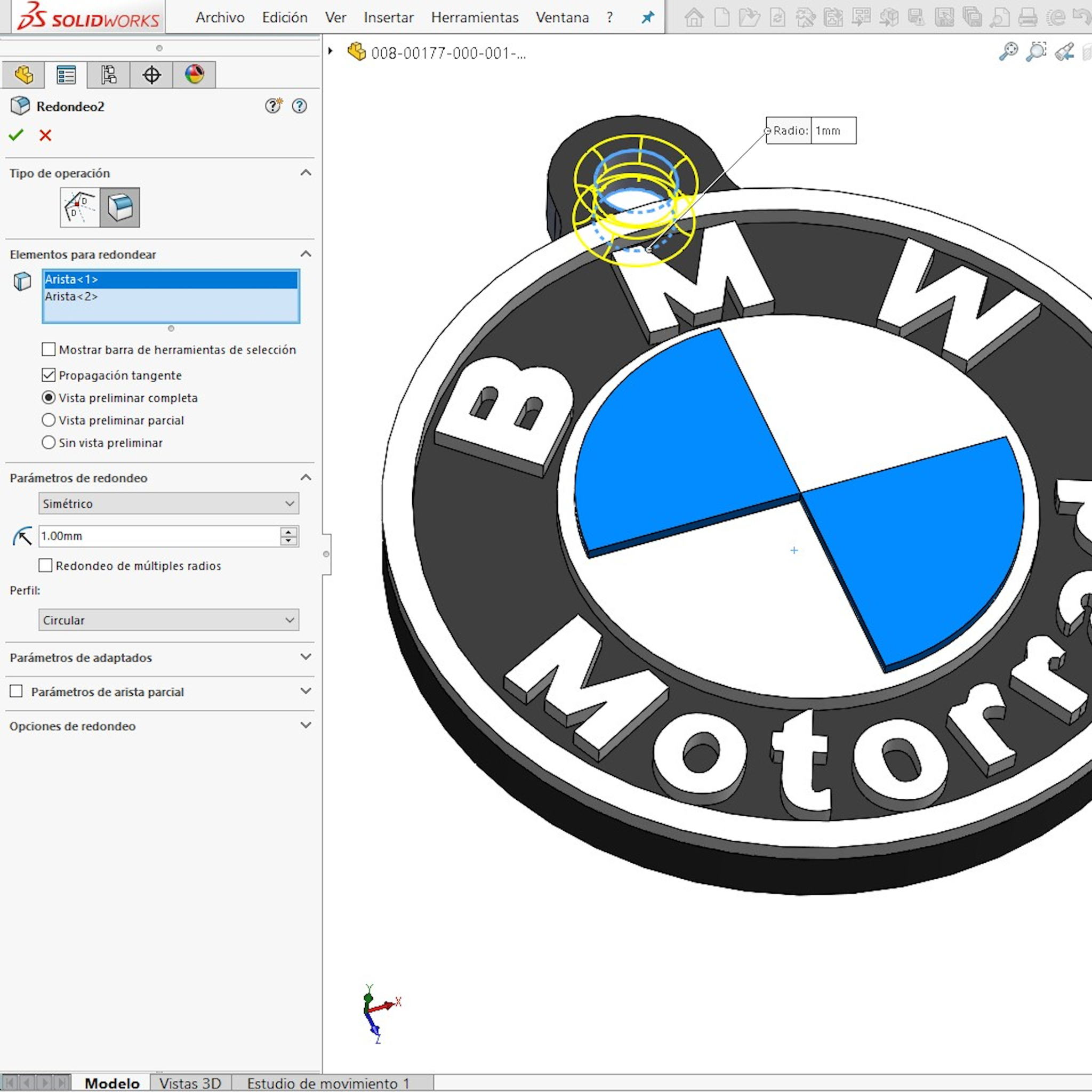
Task: Switch to the PropertyManager tab
Action: coord(66,75)
